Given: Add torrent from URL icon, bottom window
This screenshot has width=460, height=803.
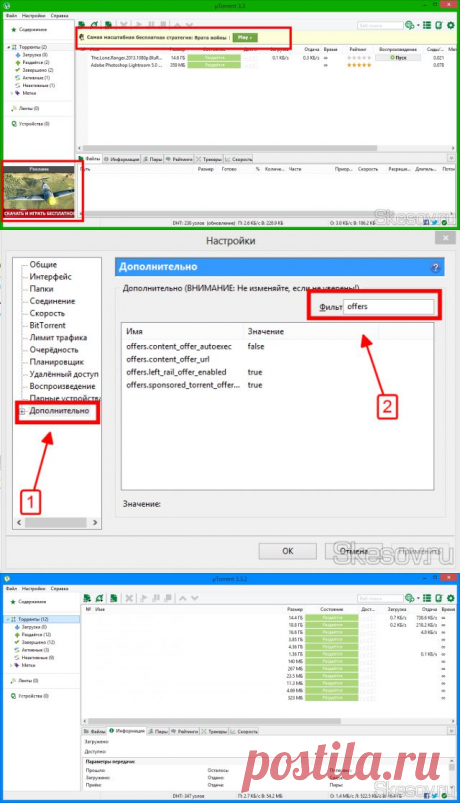Looking at the screenshot, I should coord(100,598).
